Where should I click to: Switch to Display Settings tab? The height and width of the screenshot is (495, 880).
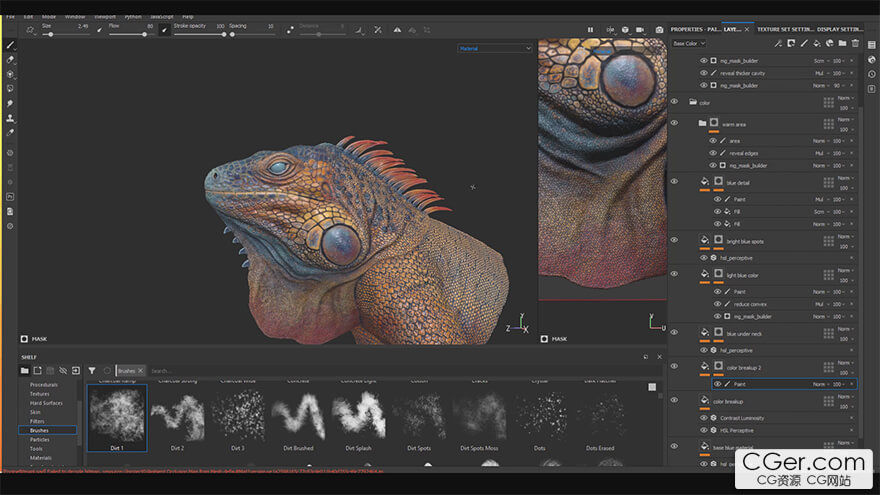[840, 29]
